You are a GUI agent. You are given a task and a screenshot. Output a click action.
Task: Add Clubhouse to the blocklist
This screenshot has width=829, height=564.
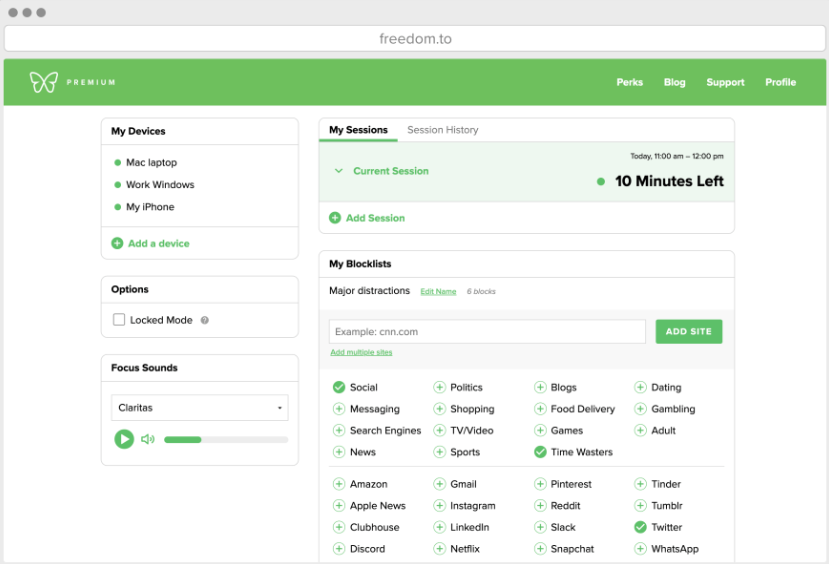click(339, 527)
